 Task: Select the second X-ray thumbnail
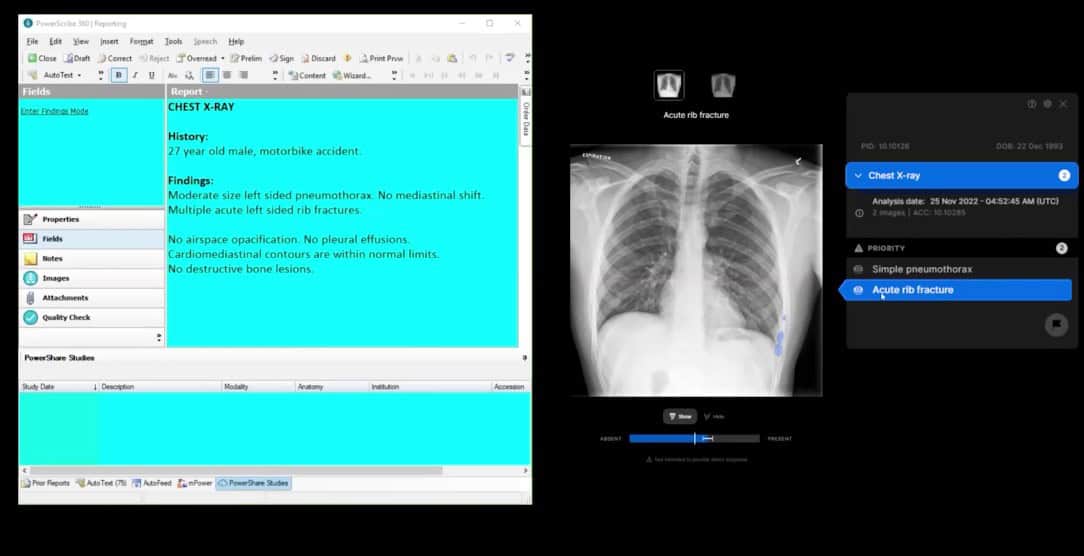(723, 86)
